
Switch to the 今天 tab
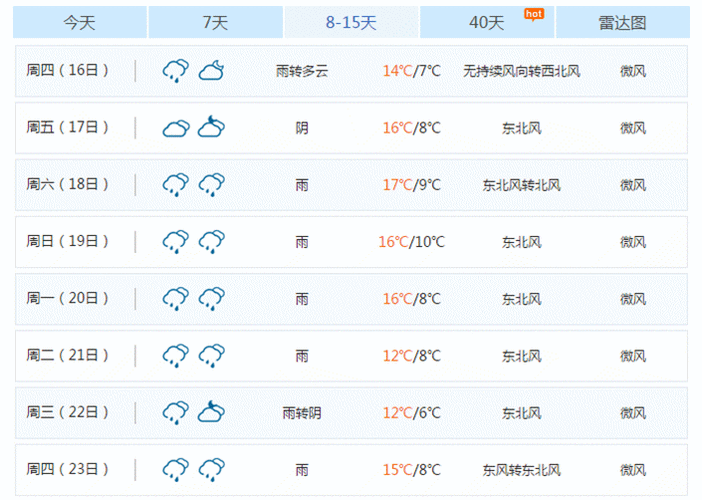tap(80, 22)
